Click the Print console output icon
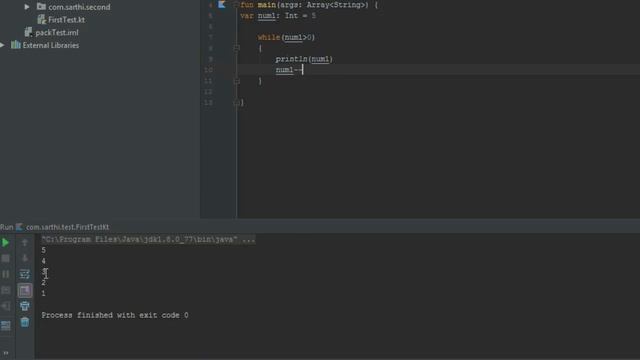Viewport: 640px width, 360px height. tap(24, 306)
